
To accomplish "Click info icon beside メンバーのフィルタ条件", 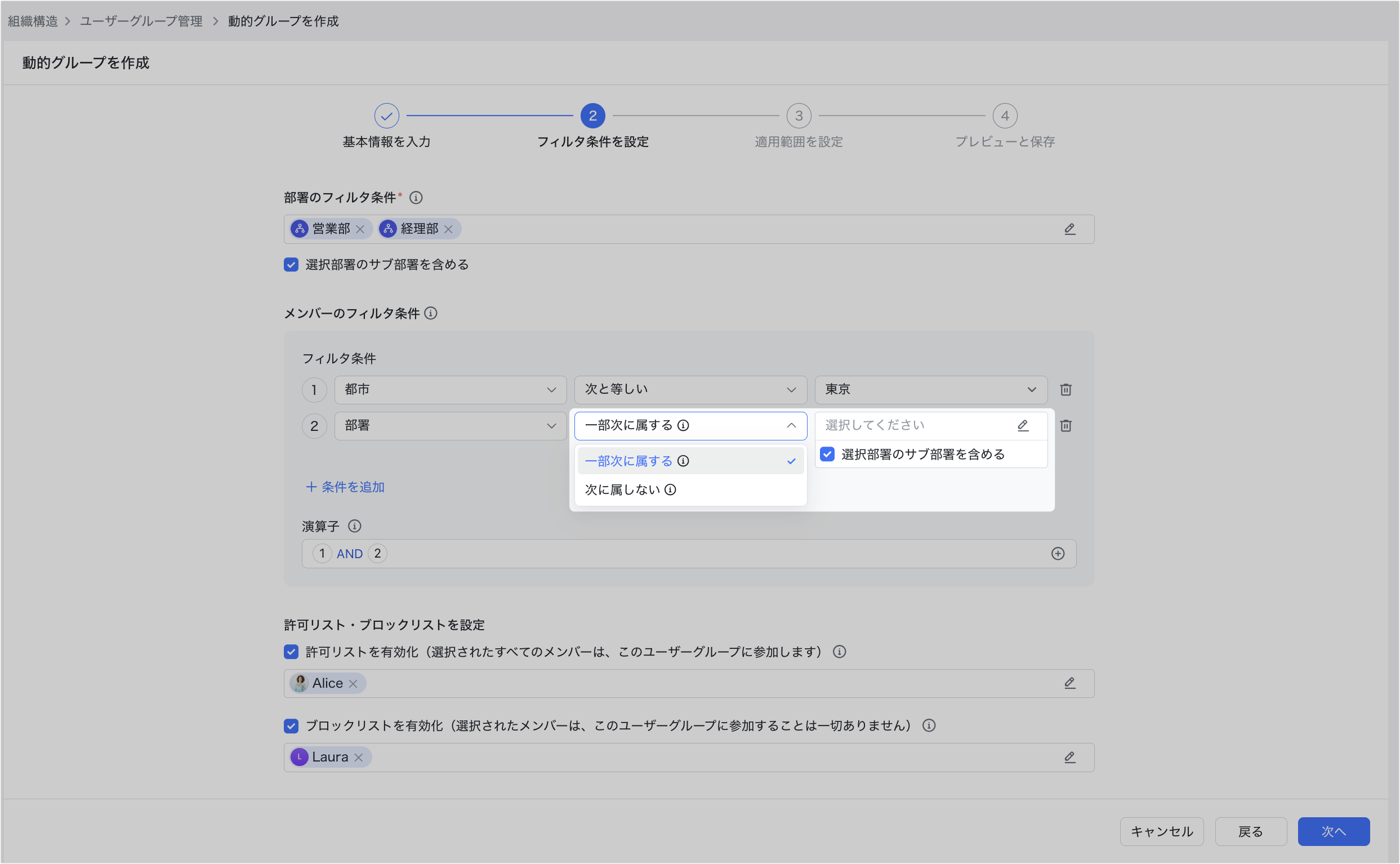I will [431, 313].
